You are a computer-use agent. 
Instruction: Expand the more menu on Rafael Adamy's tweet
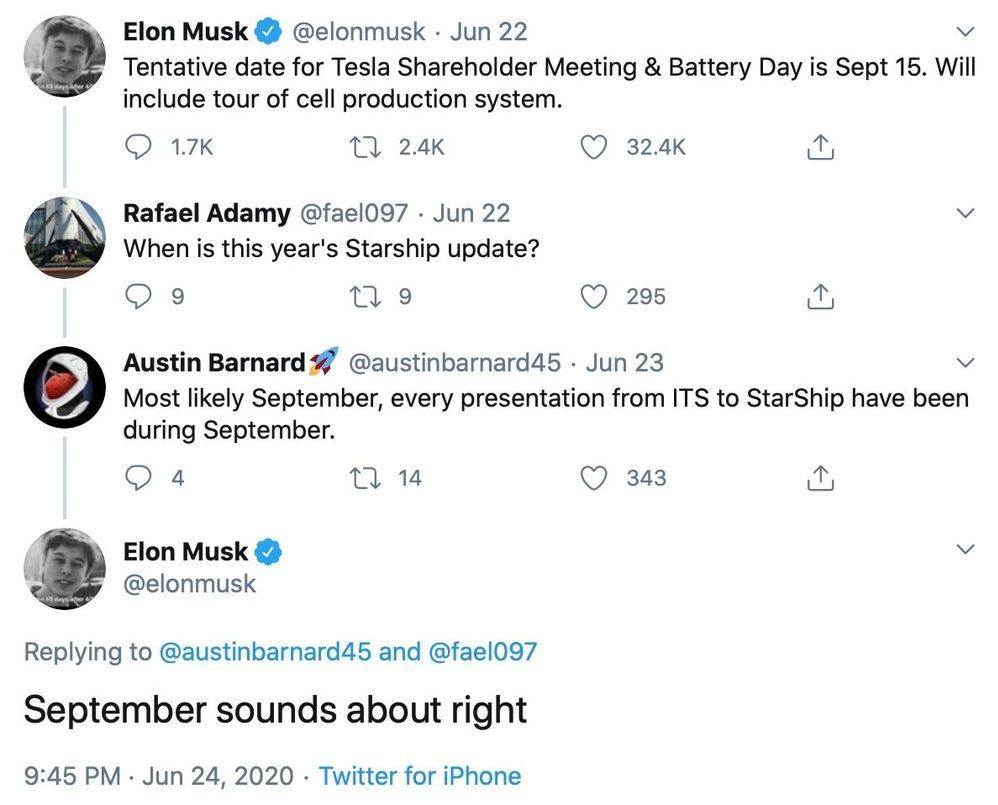click(x=965, y=213)
